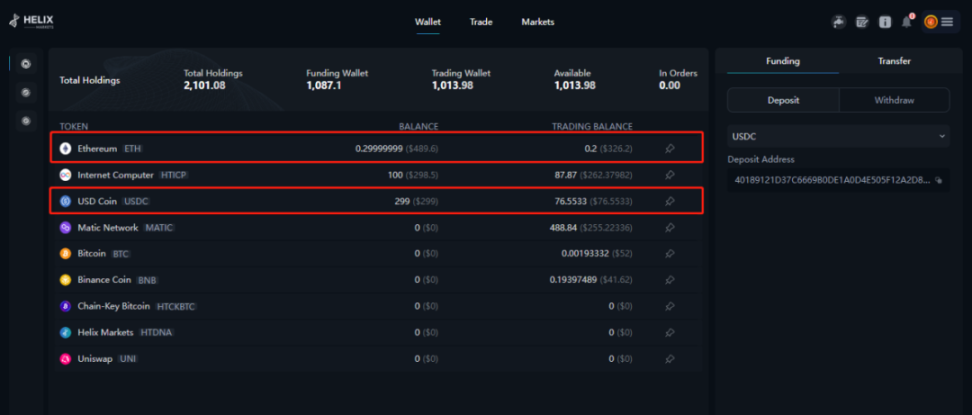The height and width of the screenshot is (415, 972).
Task: Click the Binance Coin yellow logo icon
Action: 65,280
